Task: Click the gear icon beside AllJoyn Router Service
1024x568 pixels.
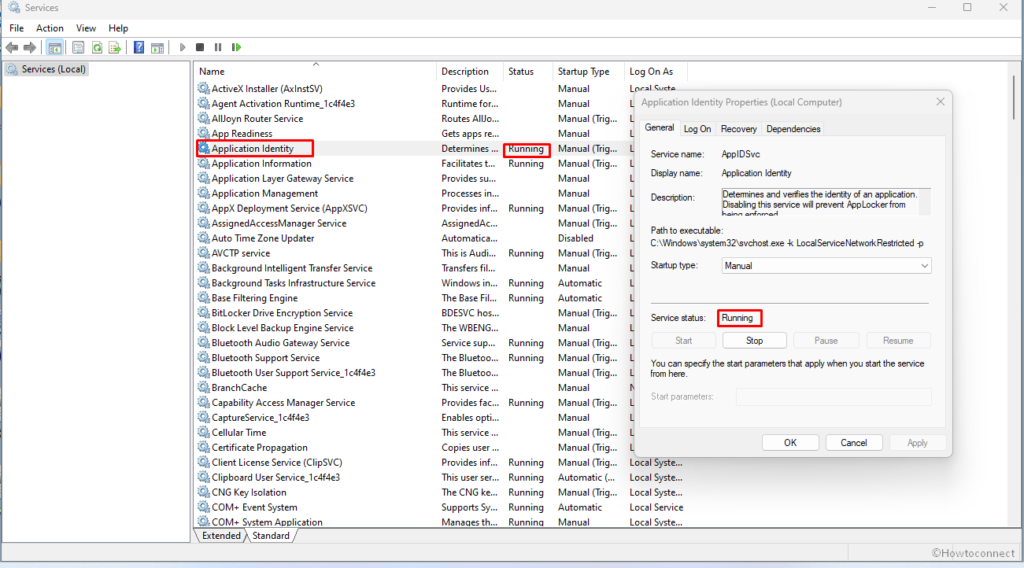Action: pos(204,118)
